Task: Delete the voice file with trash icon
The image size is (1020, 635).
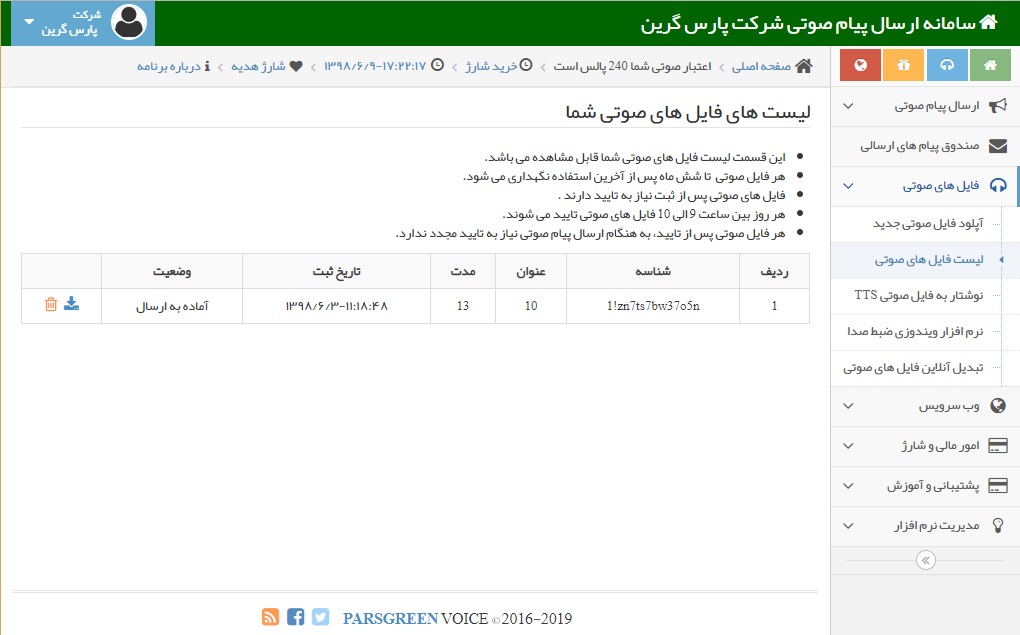Action: 50,305
